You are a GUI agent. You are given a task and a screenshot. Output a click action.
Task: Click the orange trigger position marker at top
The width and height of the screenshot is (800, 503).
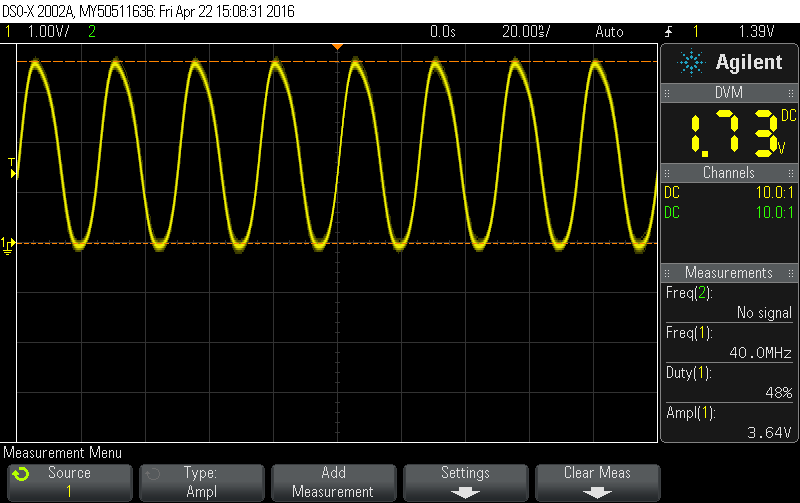pyautogui.click(x=337, y=47)
